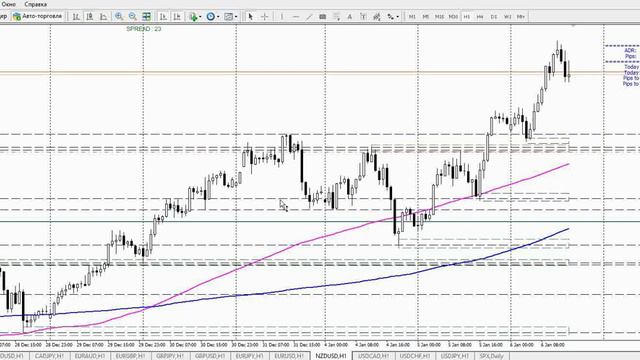Select the NZDUSD,H1 chart tab
Viewport: 640px width, 360px height.
coord(331,356)
